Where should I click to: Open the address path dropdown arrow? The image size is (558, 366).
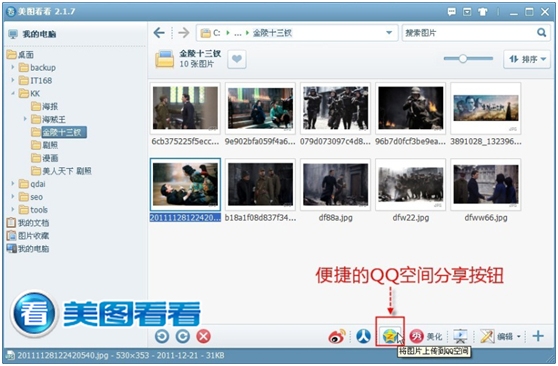389,33
